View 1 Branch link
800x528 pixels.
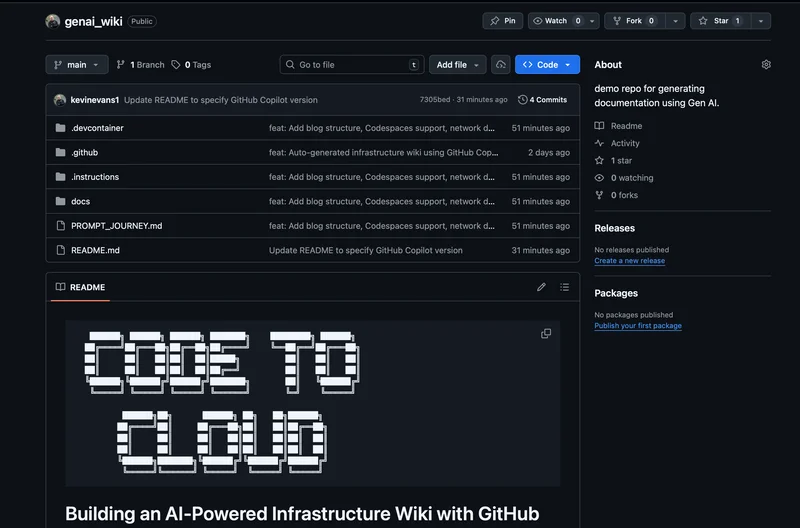(x=140, y=65)
